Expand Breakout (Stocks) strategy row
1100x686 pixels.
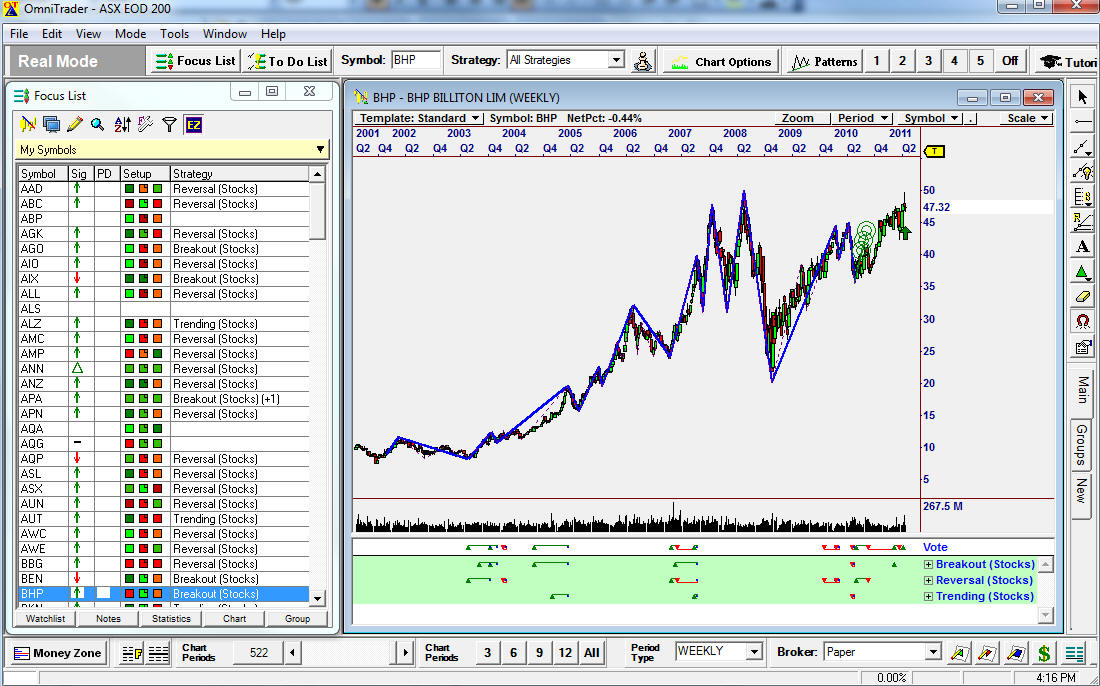pos(928,565)
